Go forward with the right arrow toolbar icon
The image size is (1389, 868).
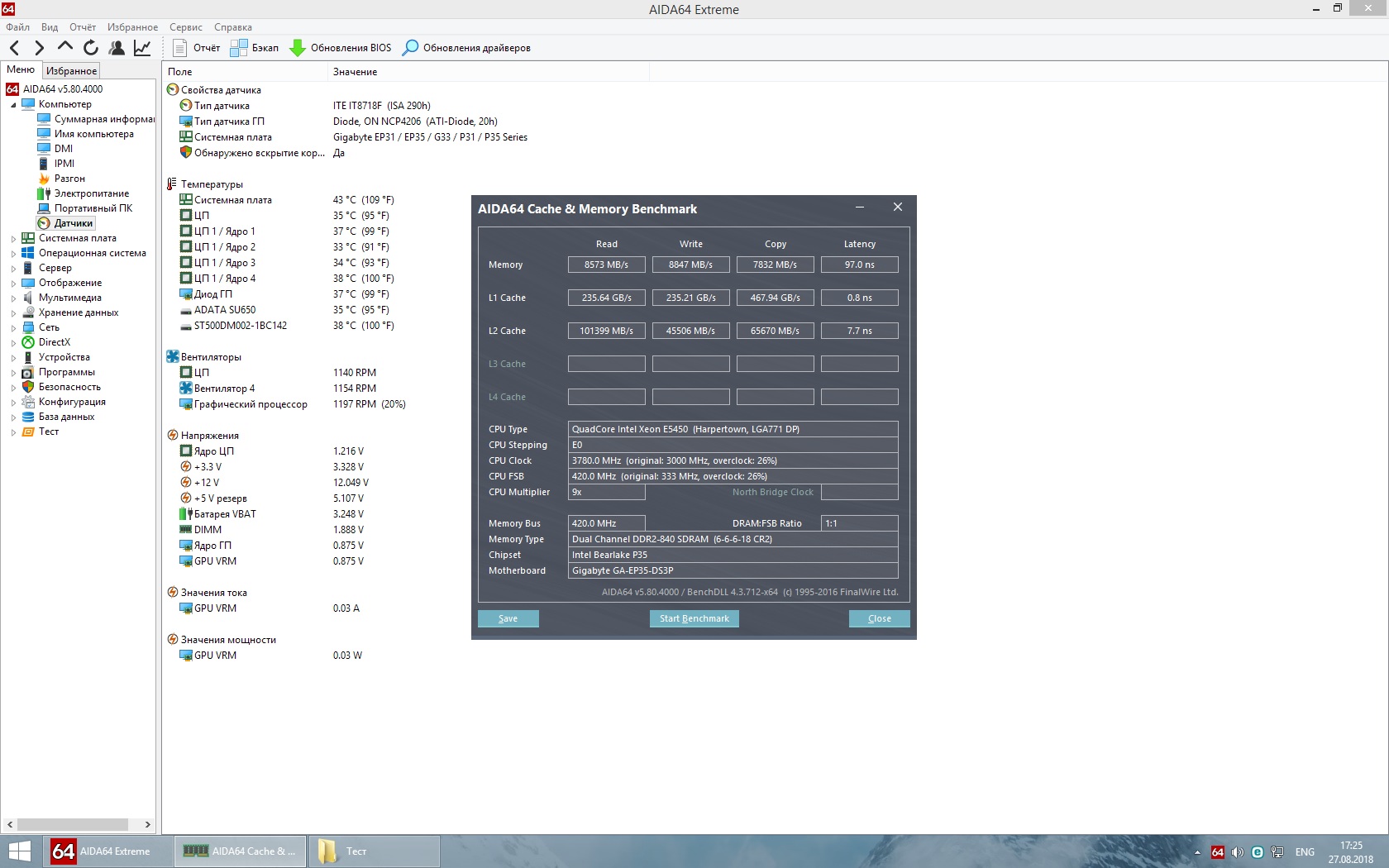39,48
